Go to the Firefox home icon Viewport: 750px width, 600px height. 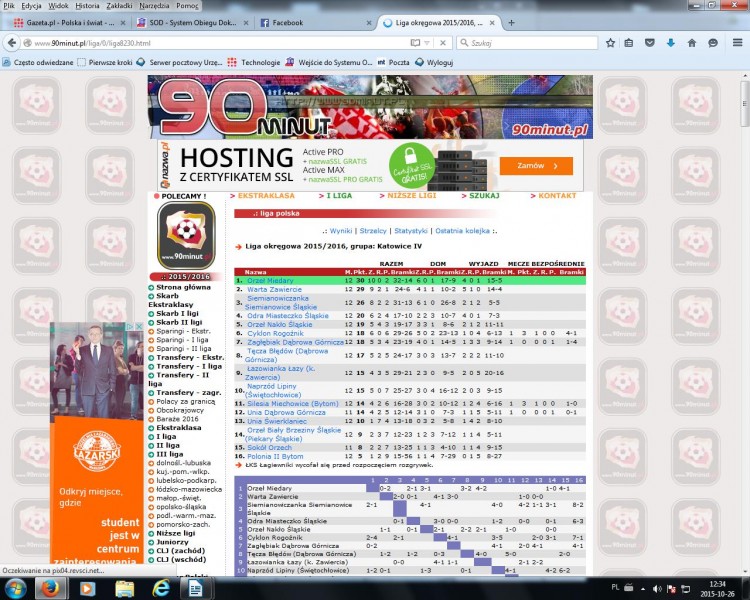point(692,43)
